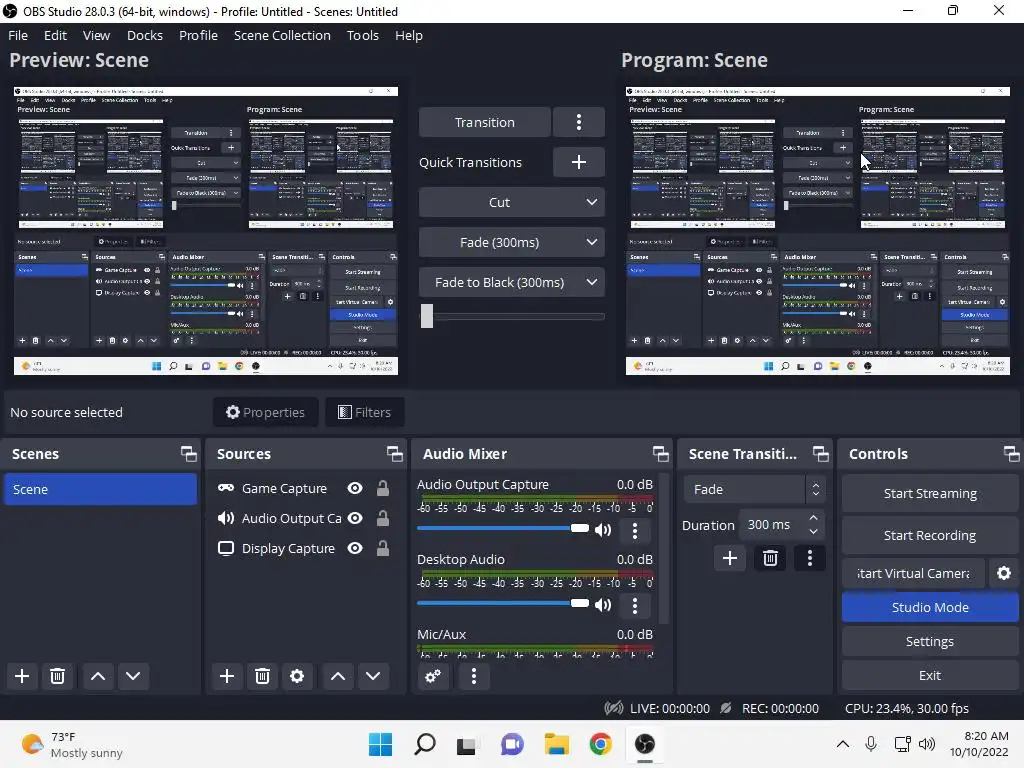This screenshot has height=768, width=1024.
Task: Open Audio Mixer bottom three-dot menu
Action: [474, 676]
